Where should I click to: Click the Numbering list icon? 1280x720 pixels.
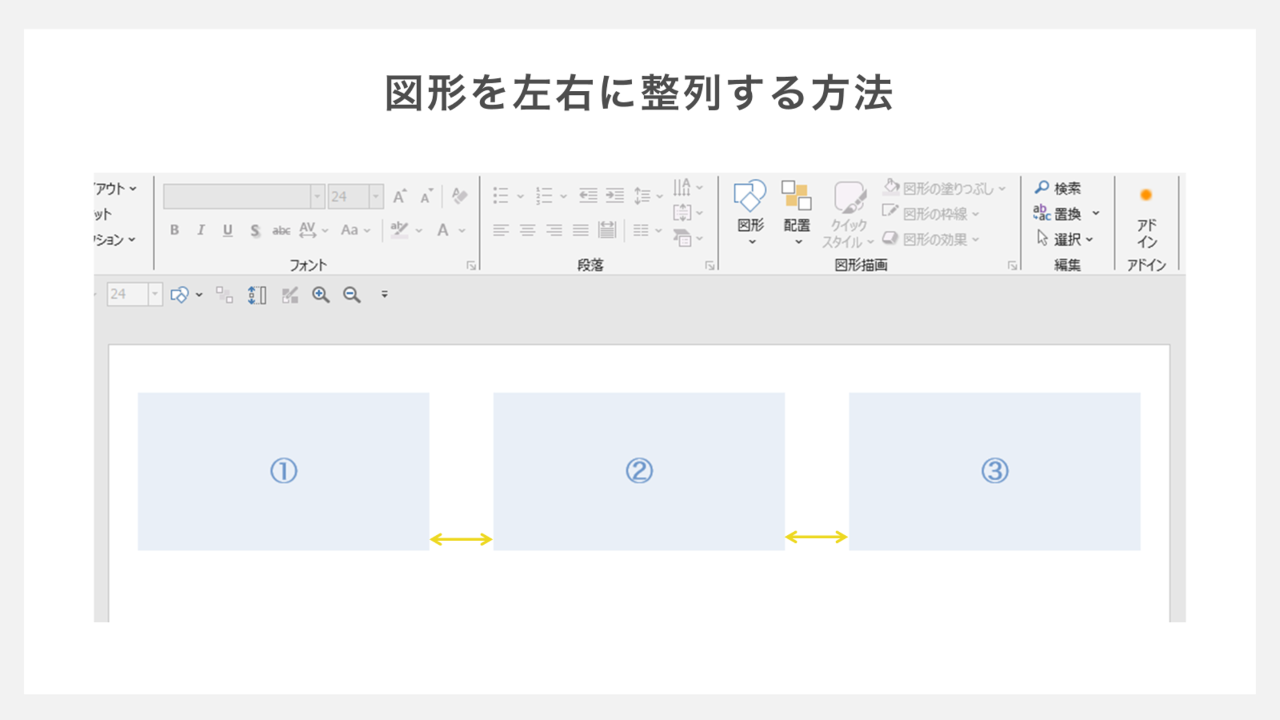click(544, 196)
